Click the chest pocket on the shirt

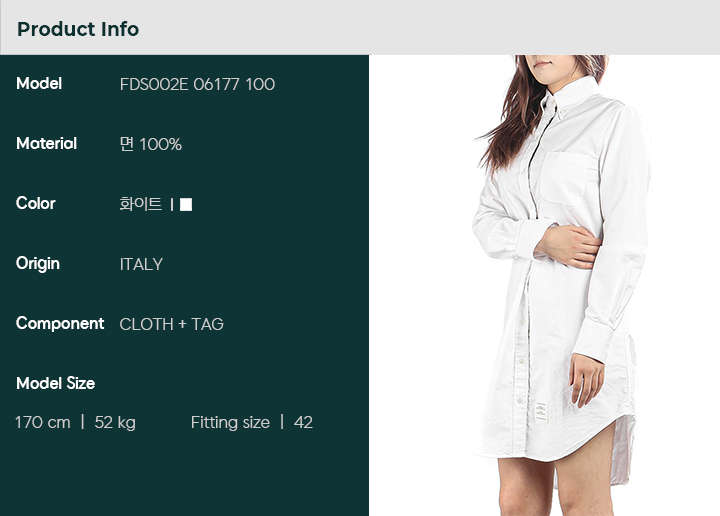566,179
